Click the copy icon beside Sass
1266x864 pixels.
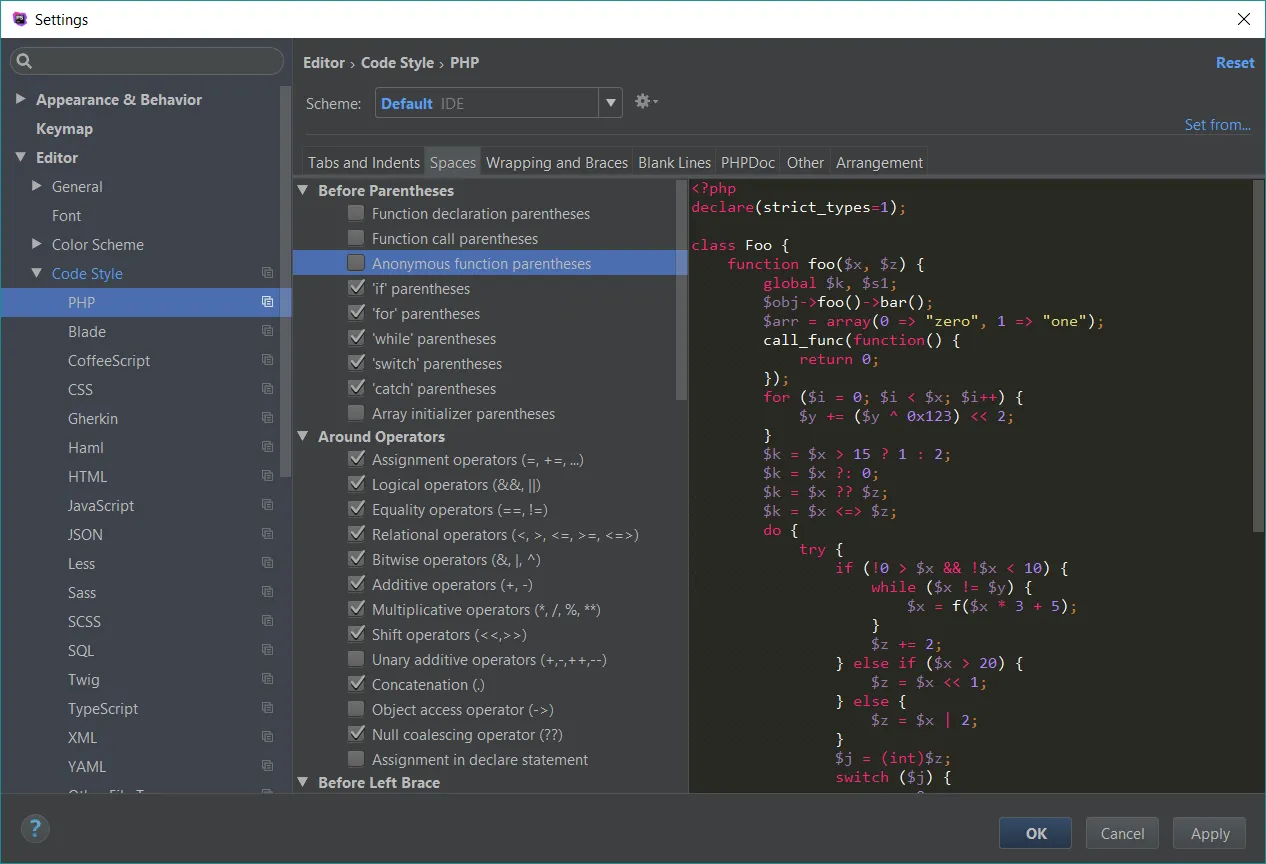267,592
